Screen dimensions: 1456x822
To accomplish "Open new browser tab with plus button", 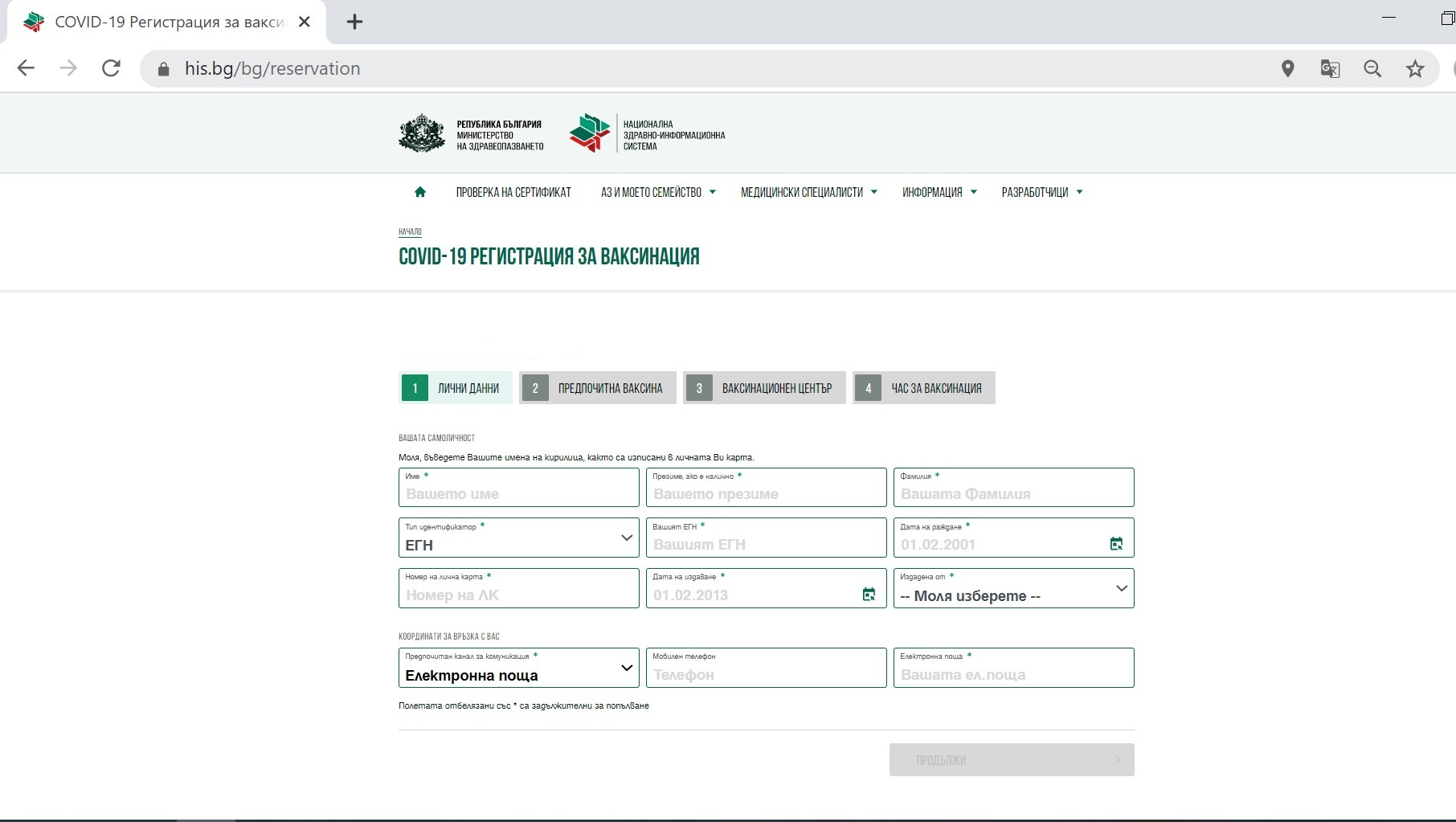I will [x=354, y=22].
